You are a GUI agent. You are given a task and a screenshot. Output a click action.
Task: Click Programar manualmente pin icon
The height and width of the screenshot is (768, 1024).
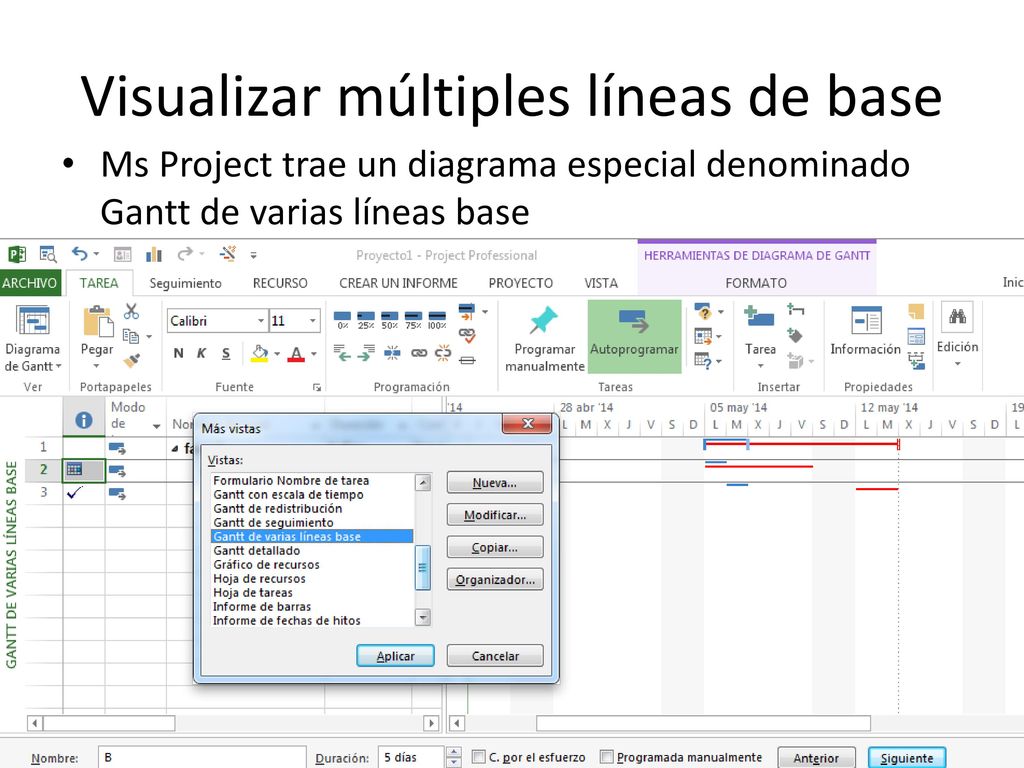(543, 320)
